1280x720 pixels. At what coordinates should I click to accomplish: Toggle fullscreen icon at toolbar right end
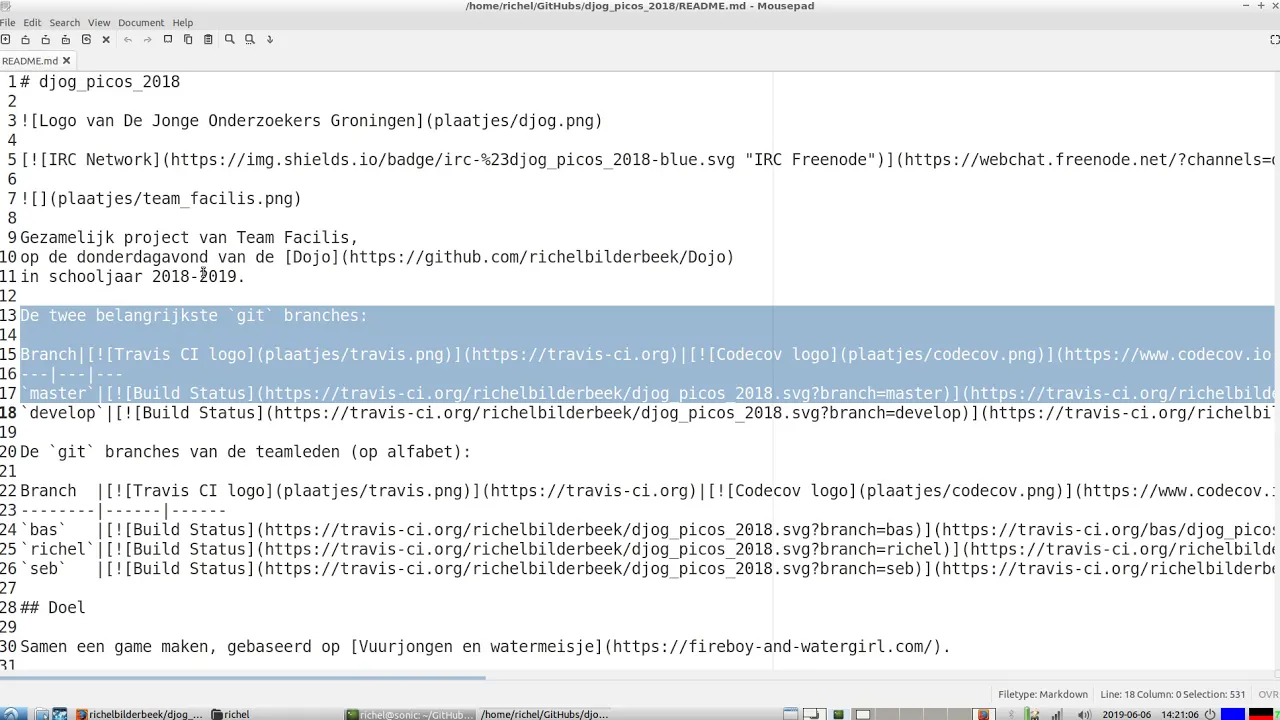1275,39
